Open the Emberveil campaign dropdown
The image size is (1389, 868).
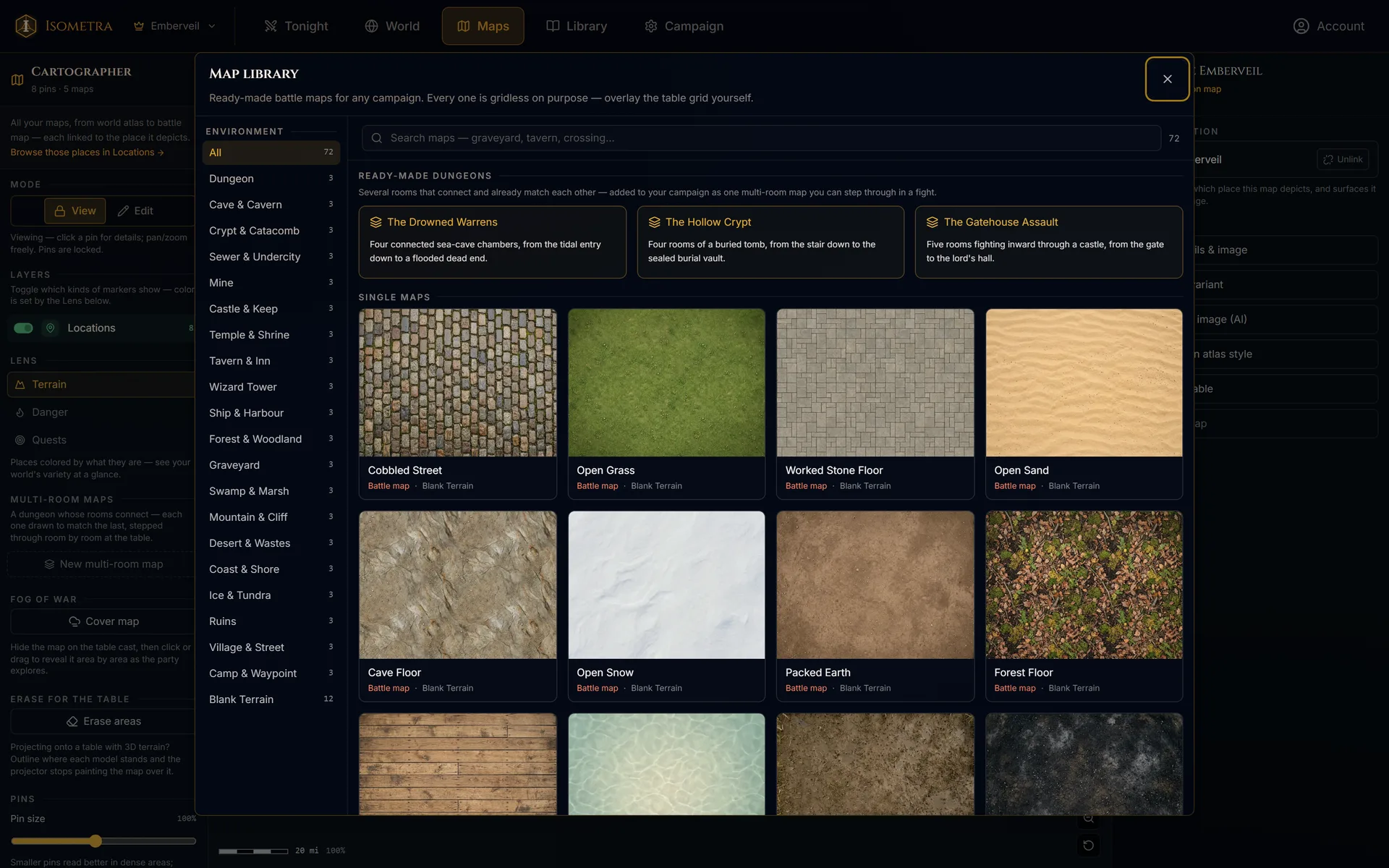tap(175, 26)
